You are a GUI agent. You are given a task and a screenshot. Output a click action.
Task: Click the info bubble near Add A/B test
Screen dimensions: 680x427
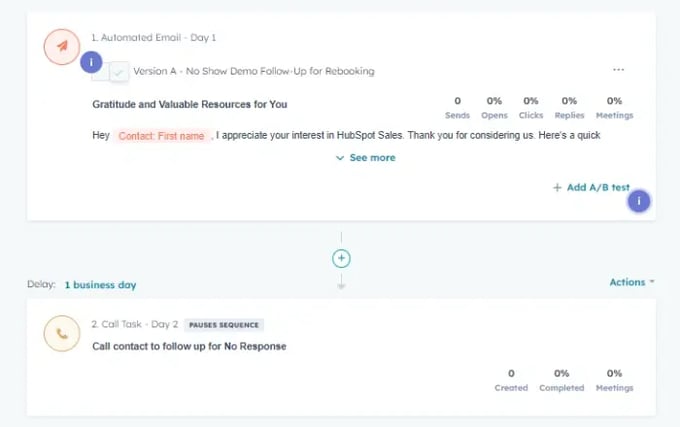coord(638,201)
